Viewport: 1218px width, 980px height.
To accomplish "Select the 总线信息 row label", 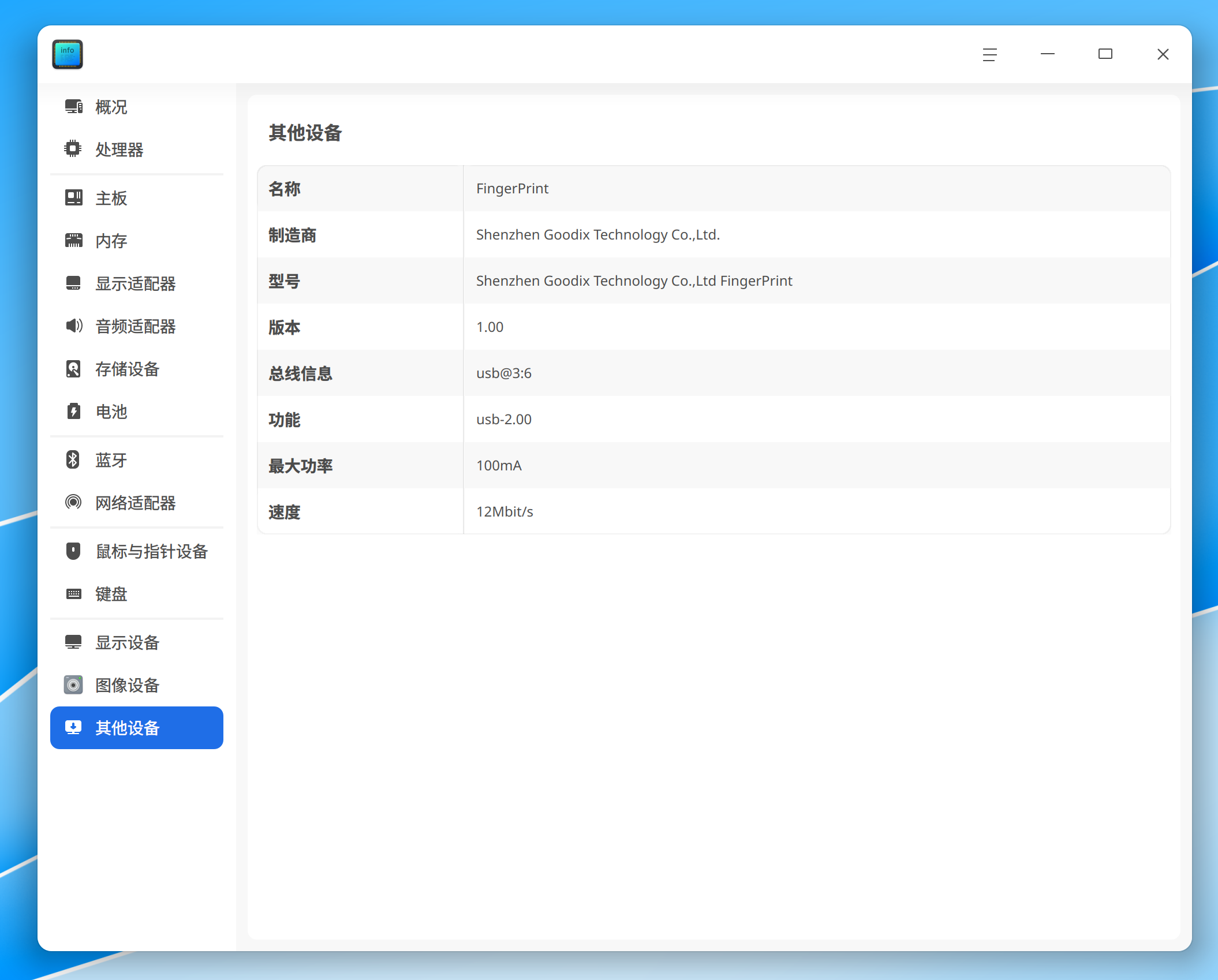I will [301, 373].
